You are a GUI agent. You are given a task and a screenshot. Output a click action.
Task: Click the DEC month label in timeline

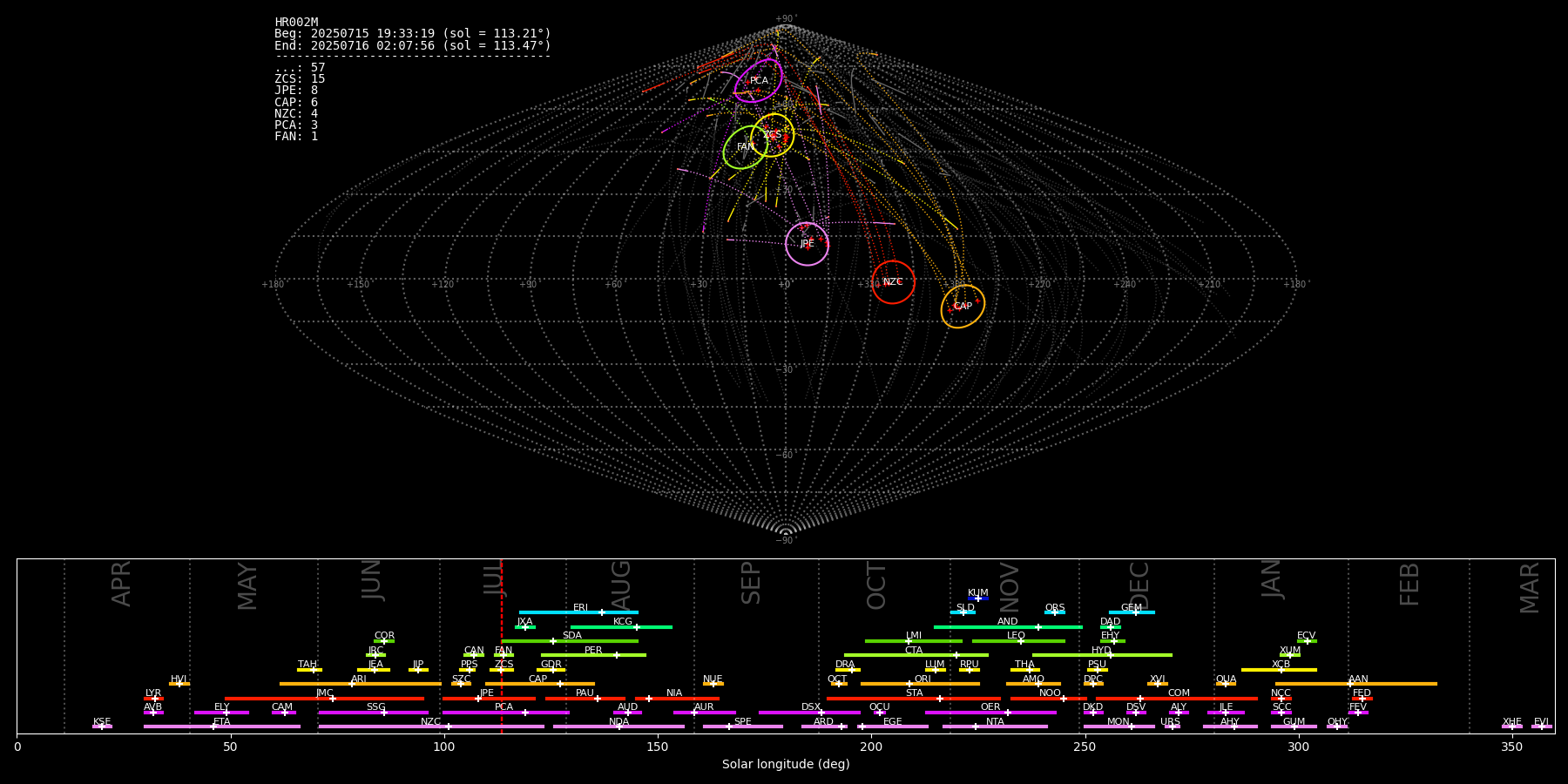coord(1139,585)
